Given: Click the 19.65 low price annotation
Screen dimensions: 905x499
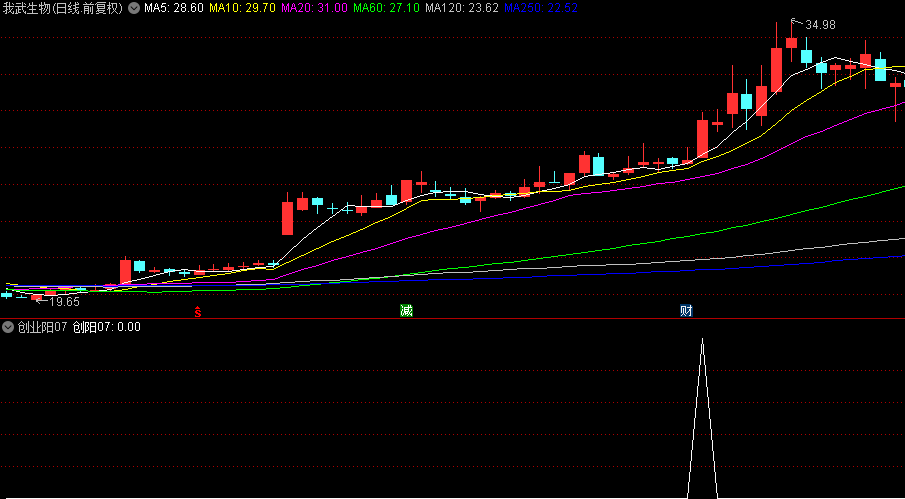Looking at the screenshot, I should [x=64, y=302].
